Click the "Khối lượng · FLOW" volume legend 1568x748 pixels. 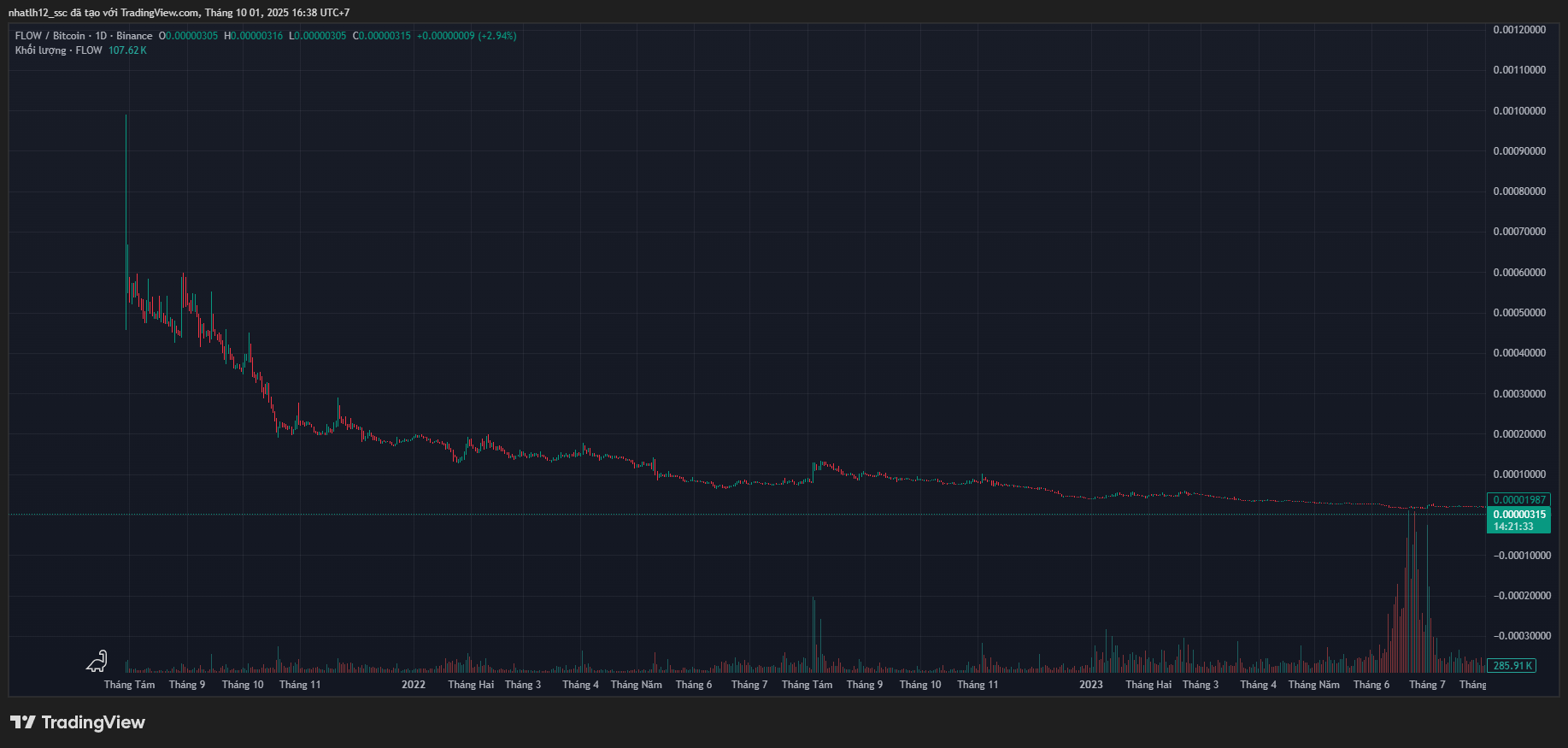[59, 50]
